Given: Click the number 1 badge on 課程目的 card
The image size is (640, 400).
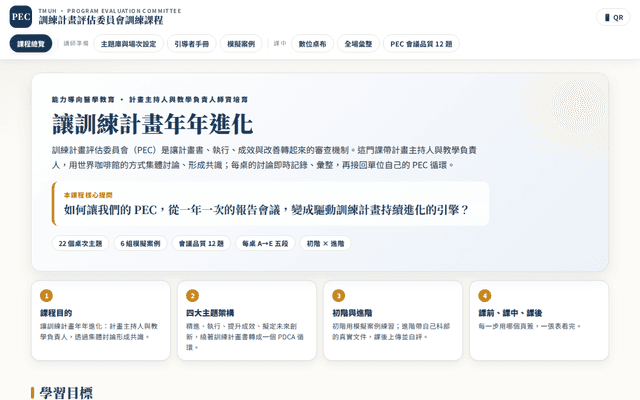Looking at the screenshot, I should click(46, 296).
